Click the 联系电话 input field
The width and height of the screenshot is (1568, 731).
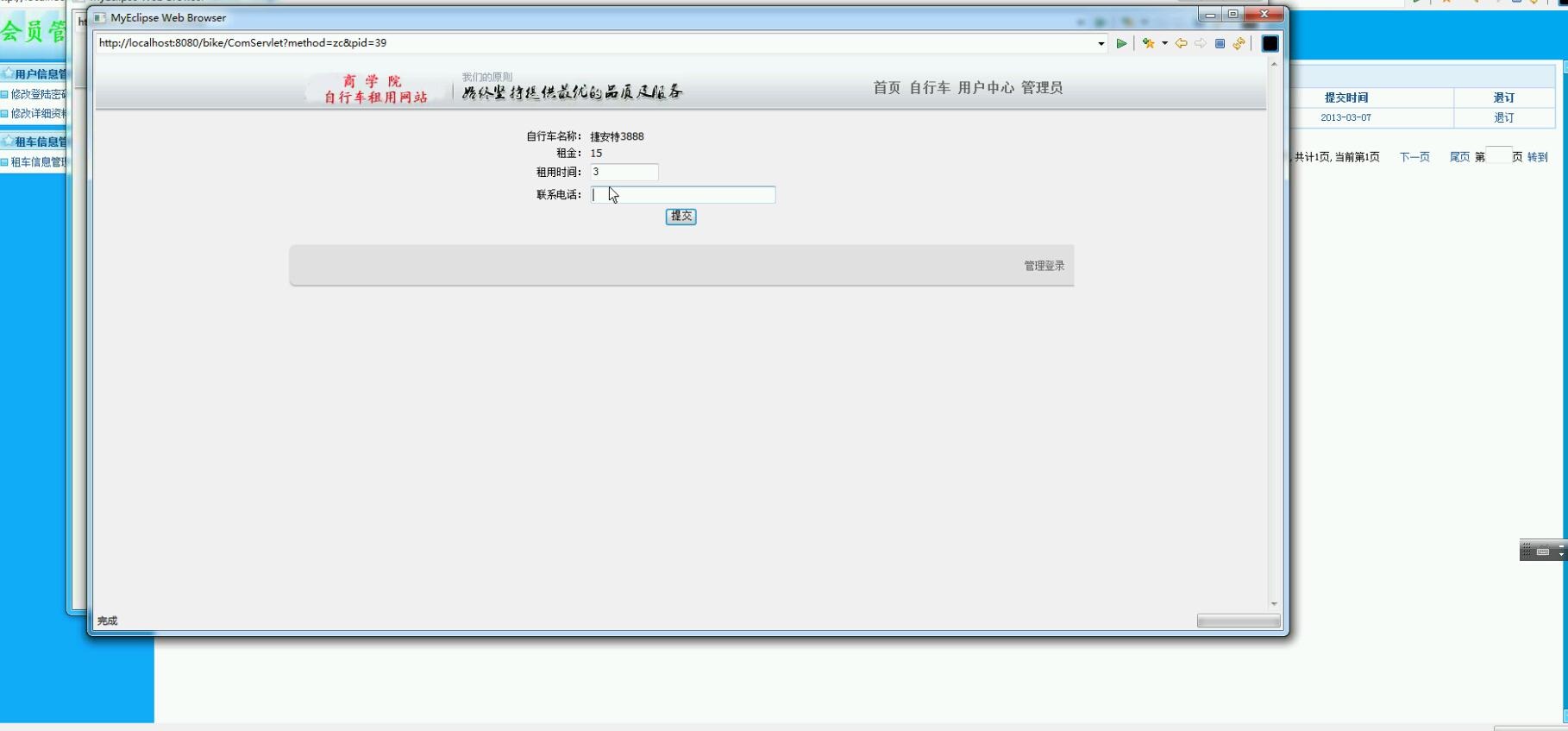point(683,195)
